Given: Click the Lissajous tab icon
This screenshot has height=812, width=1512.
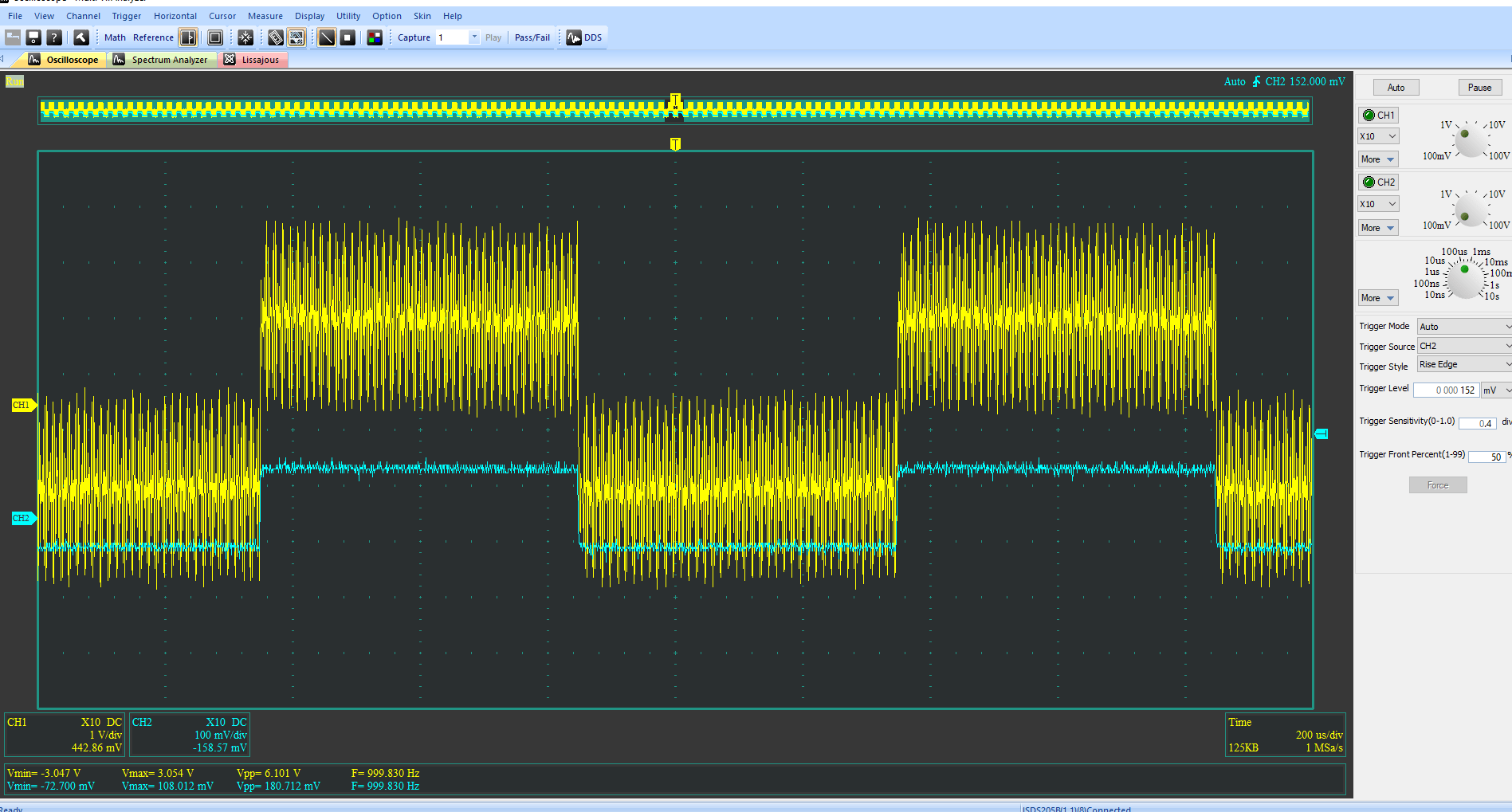Looking at the screenshot, I should (x=230, y=60).
